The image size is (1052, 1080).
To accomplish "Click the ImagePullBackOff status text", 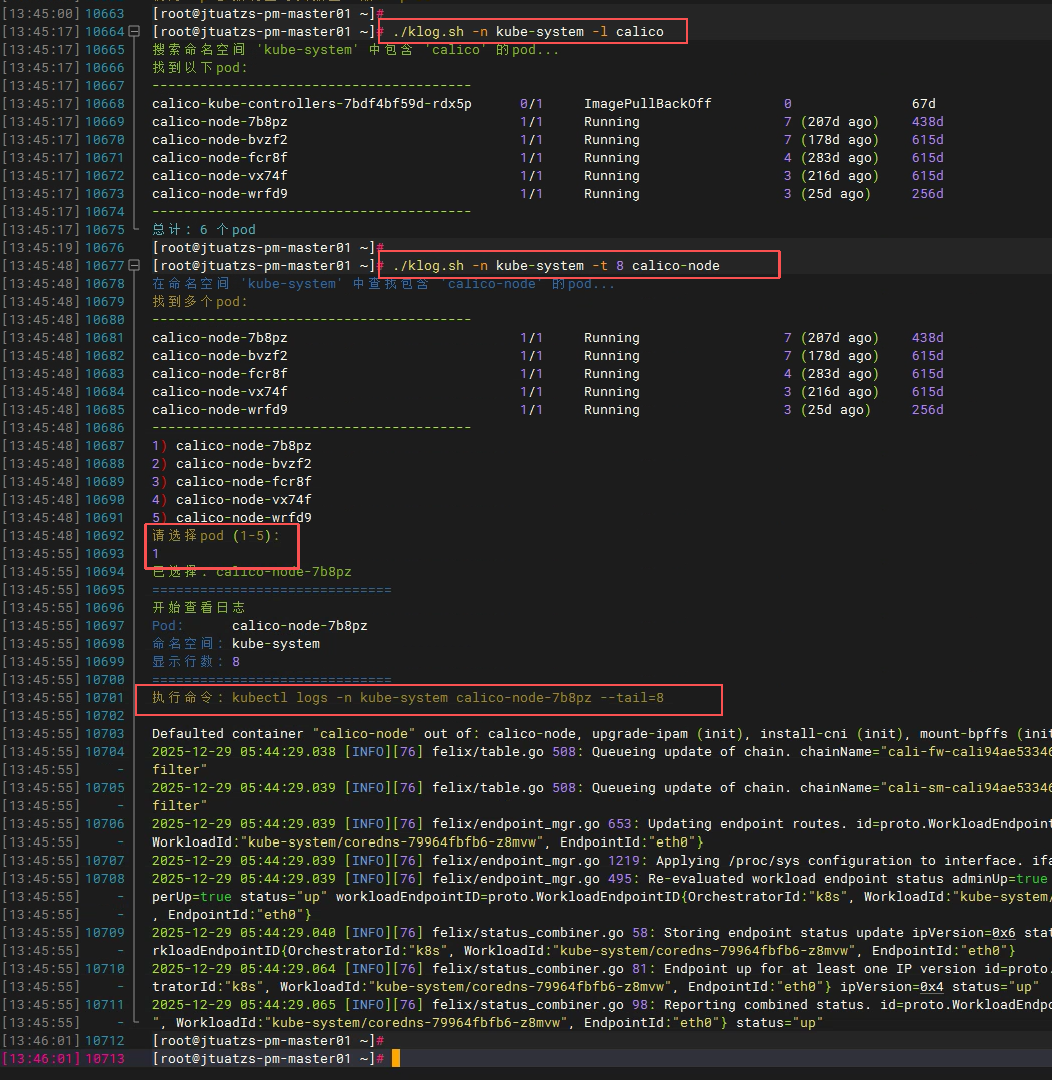I will click(x=647, y=104).
